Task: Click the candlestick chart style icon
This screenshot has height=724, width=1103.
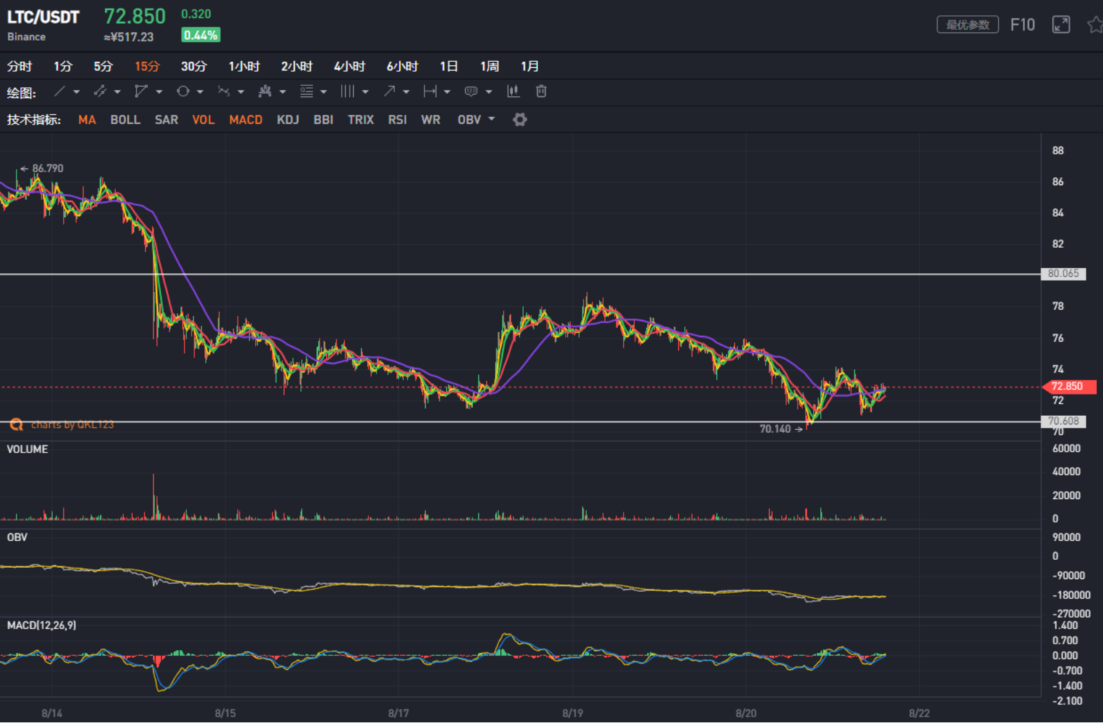Action: click(x=513, y=91)
